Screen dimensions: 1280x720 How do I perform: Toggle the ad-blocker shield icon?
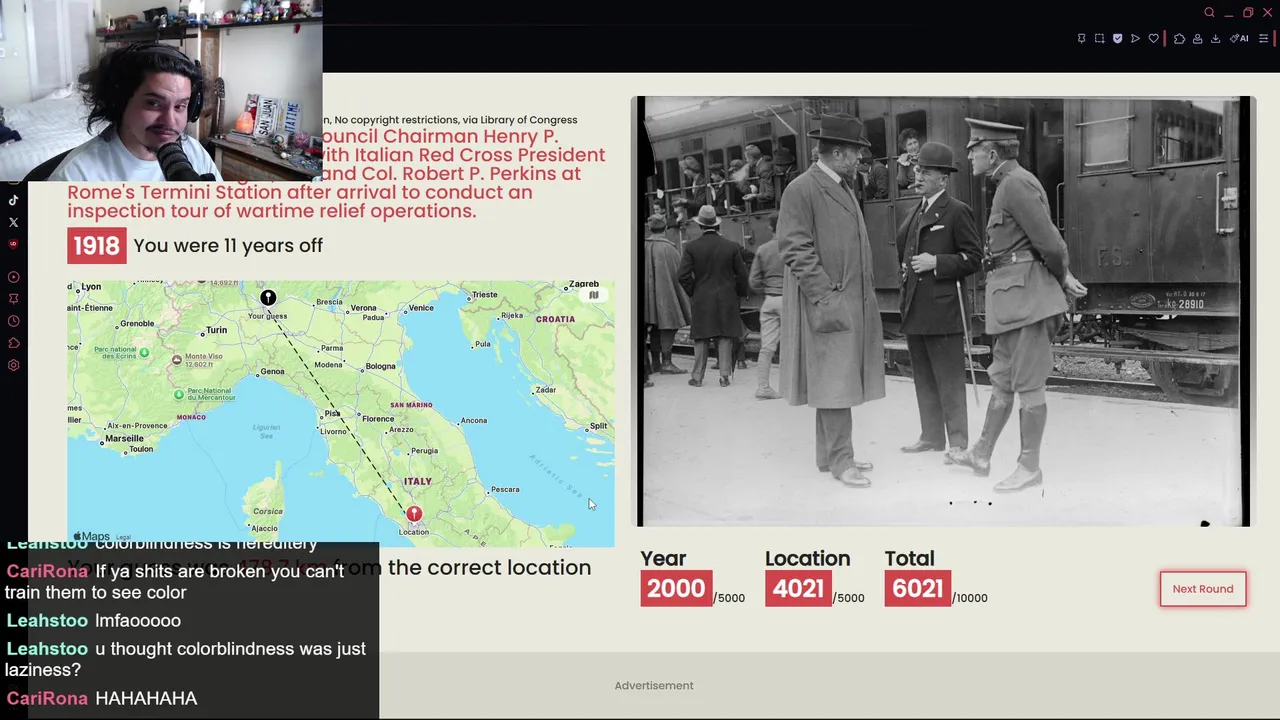point(1117,39)
